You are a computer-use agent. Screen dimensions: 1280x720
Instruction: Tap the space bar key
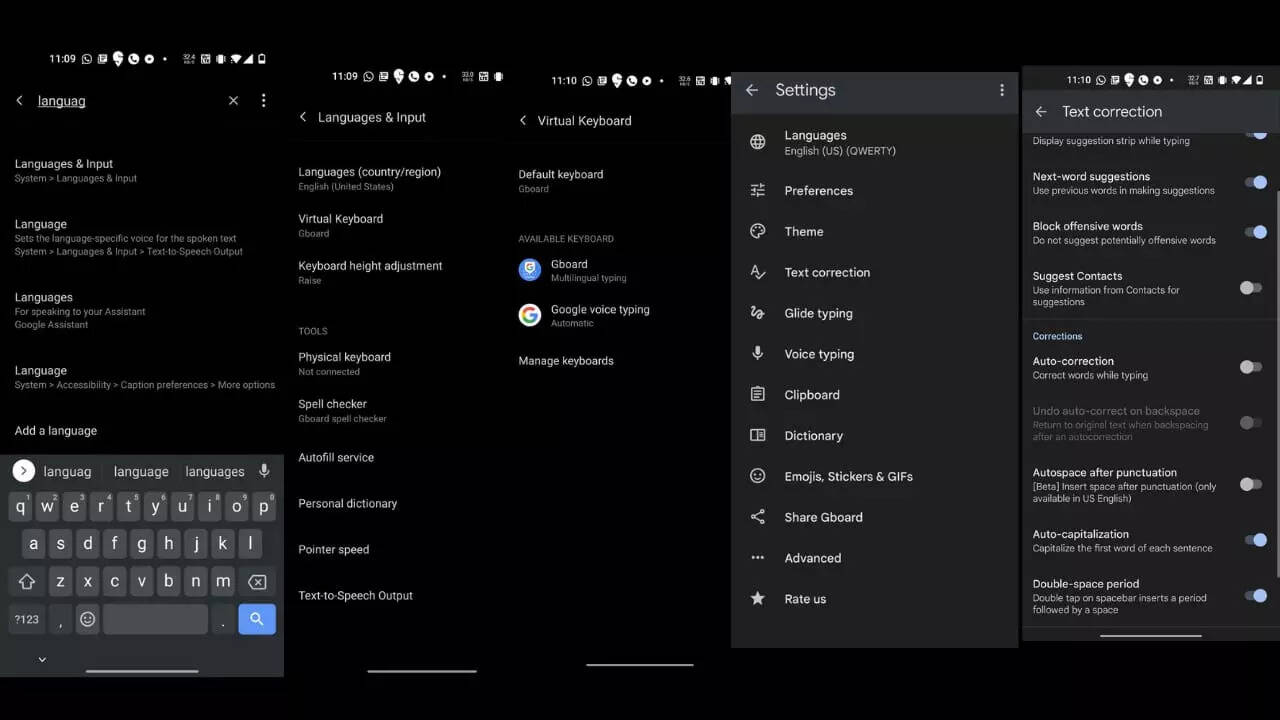[155, 619]
